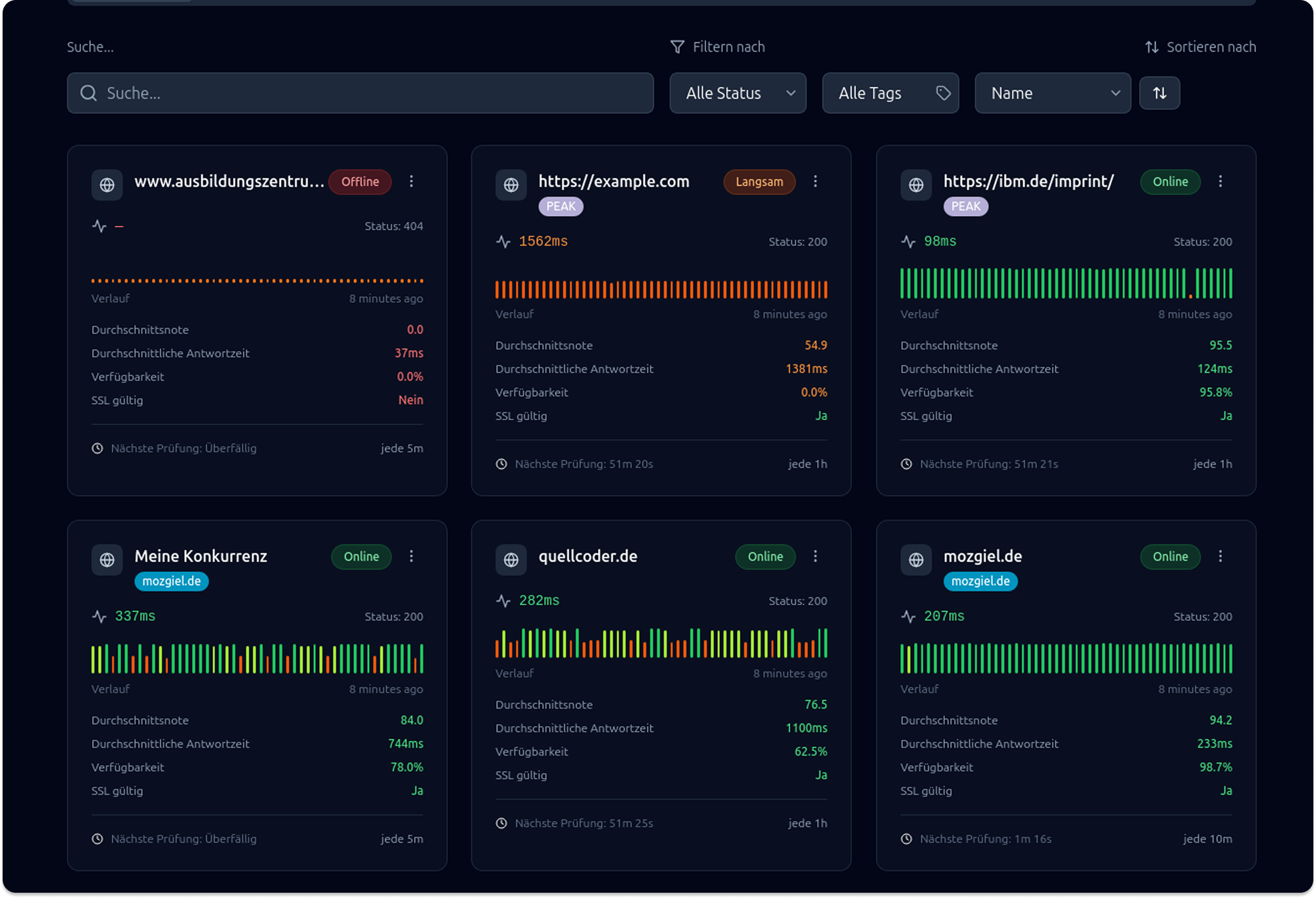Click the filter funnel icon beside Filtern nach

click(676, 46)
